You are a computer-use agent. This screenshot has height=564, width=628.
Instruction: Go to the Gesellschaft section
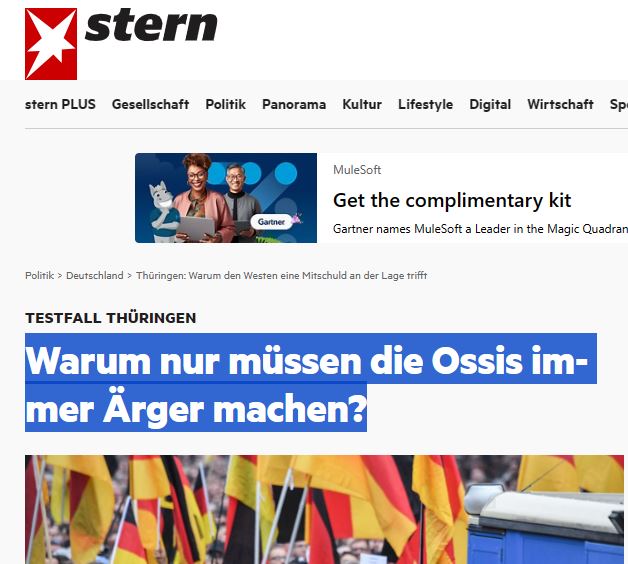pyautogui.click(x=150, y=105)
